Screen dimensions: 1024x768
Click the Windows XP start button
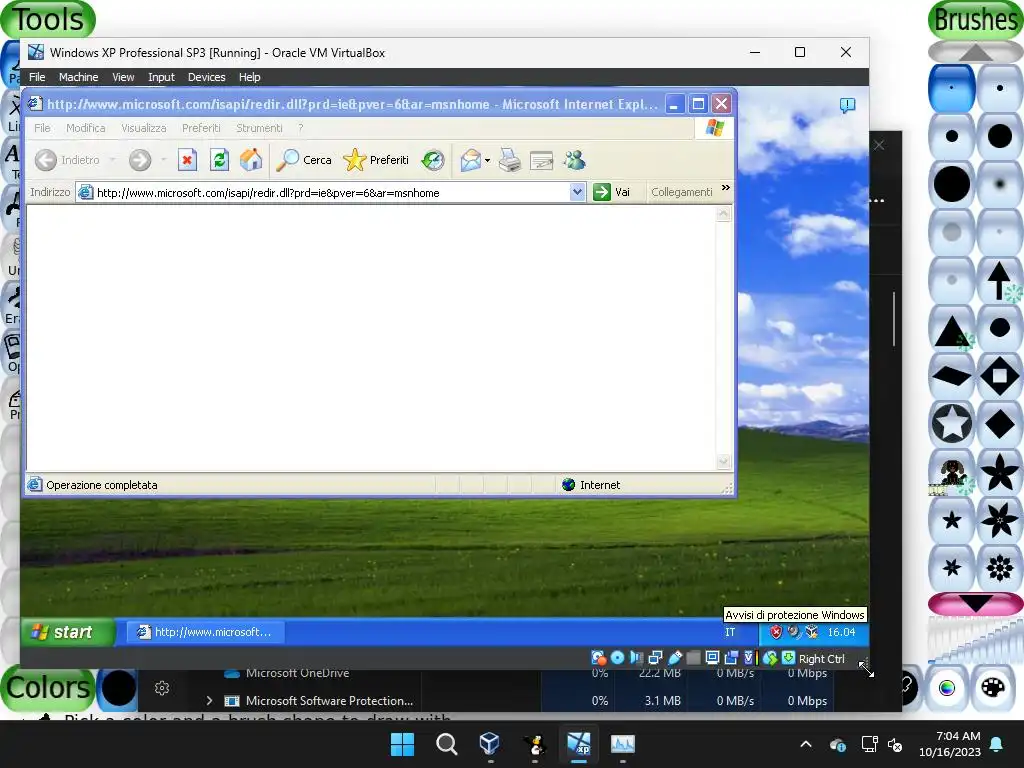click(68, 632)
